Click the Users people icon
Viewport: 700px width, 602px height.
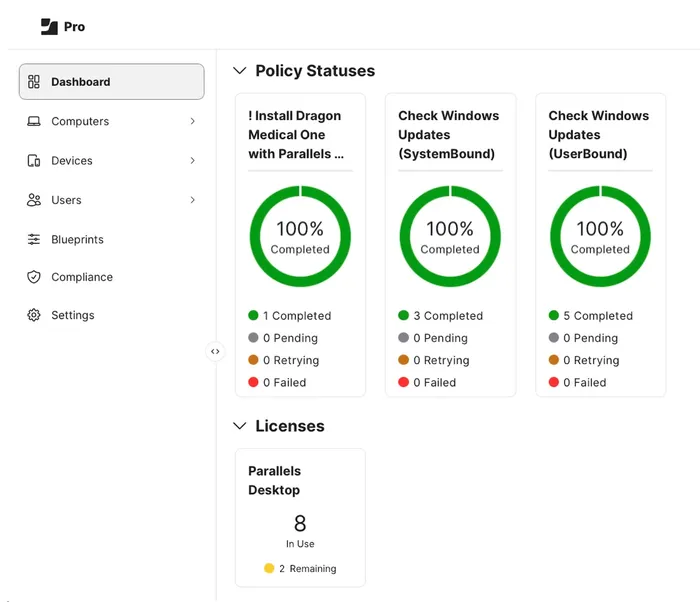(x=34, y=200)
